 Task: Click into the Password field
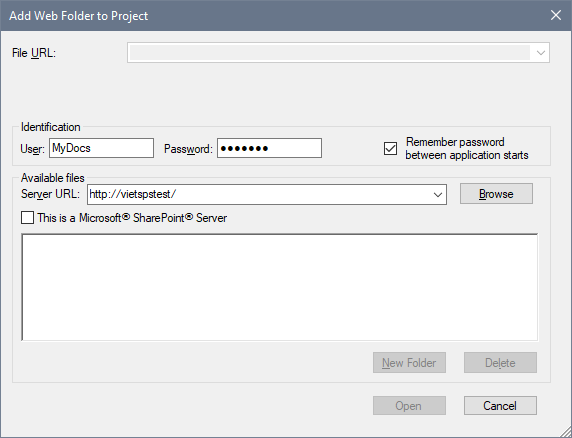point(269,148)
